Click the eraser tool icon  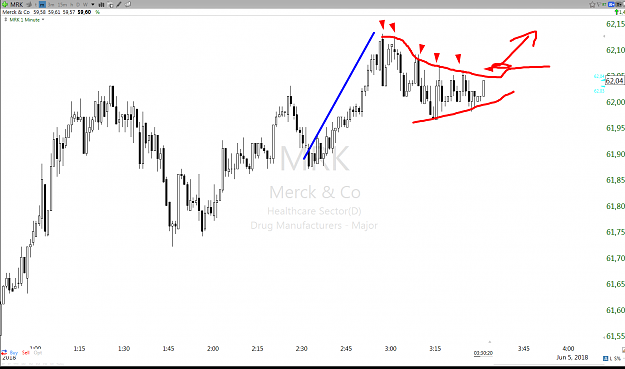(128, 4)
